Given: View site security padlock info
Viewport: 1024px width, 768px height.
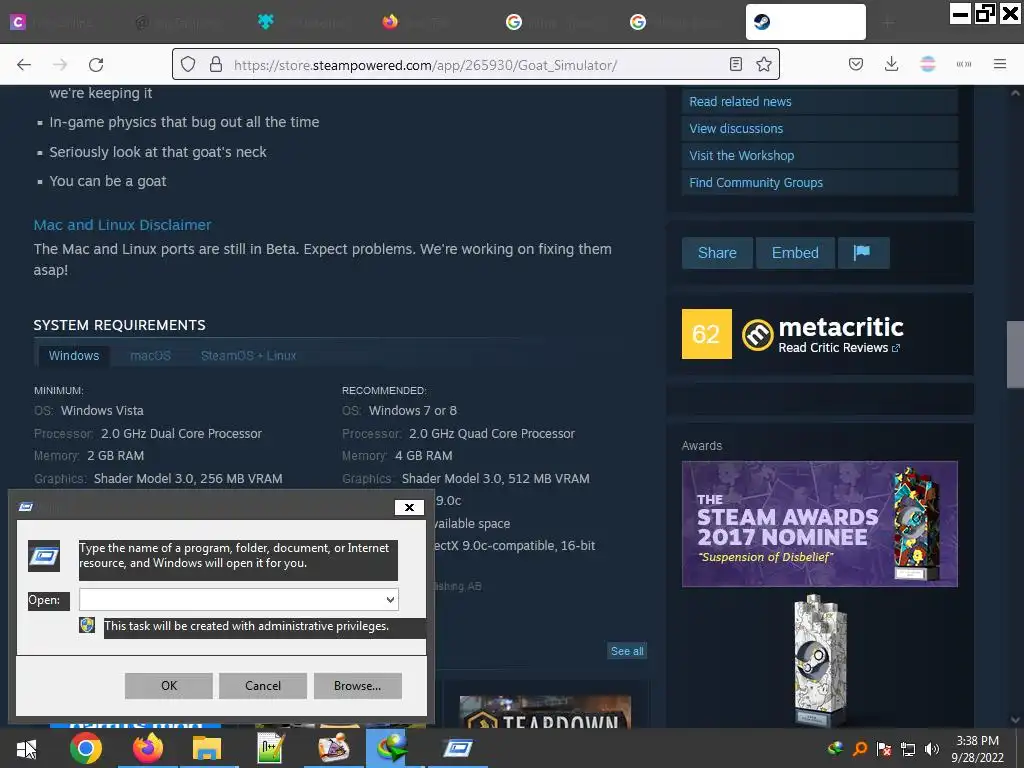Looking at the screenshot, I should click(x=216, y=64).
